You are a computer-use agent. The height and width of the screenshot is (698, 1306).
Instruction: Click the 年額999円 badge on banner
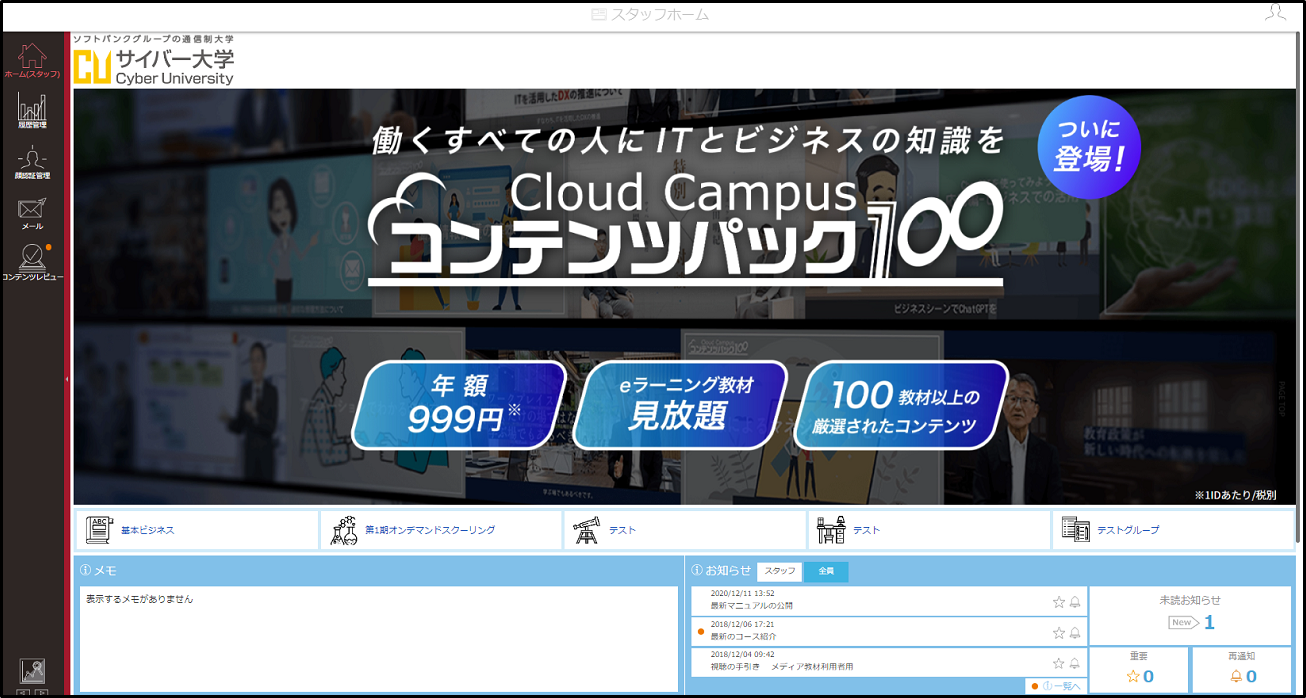click(x=459, y=404)
